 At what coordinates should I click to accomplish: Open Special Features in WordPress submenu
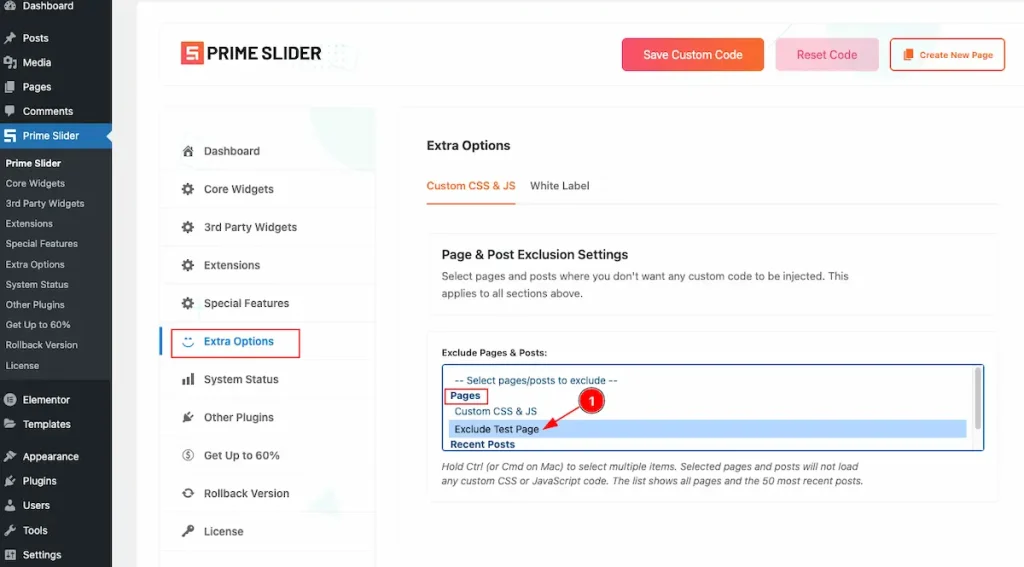pos(42,244)
